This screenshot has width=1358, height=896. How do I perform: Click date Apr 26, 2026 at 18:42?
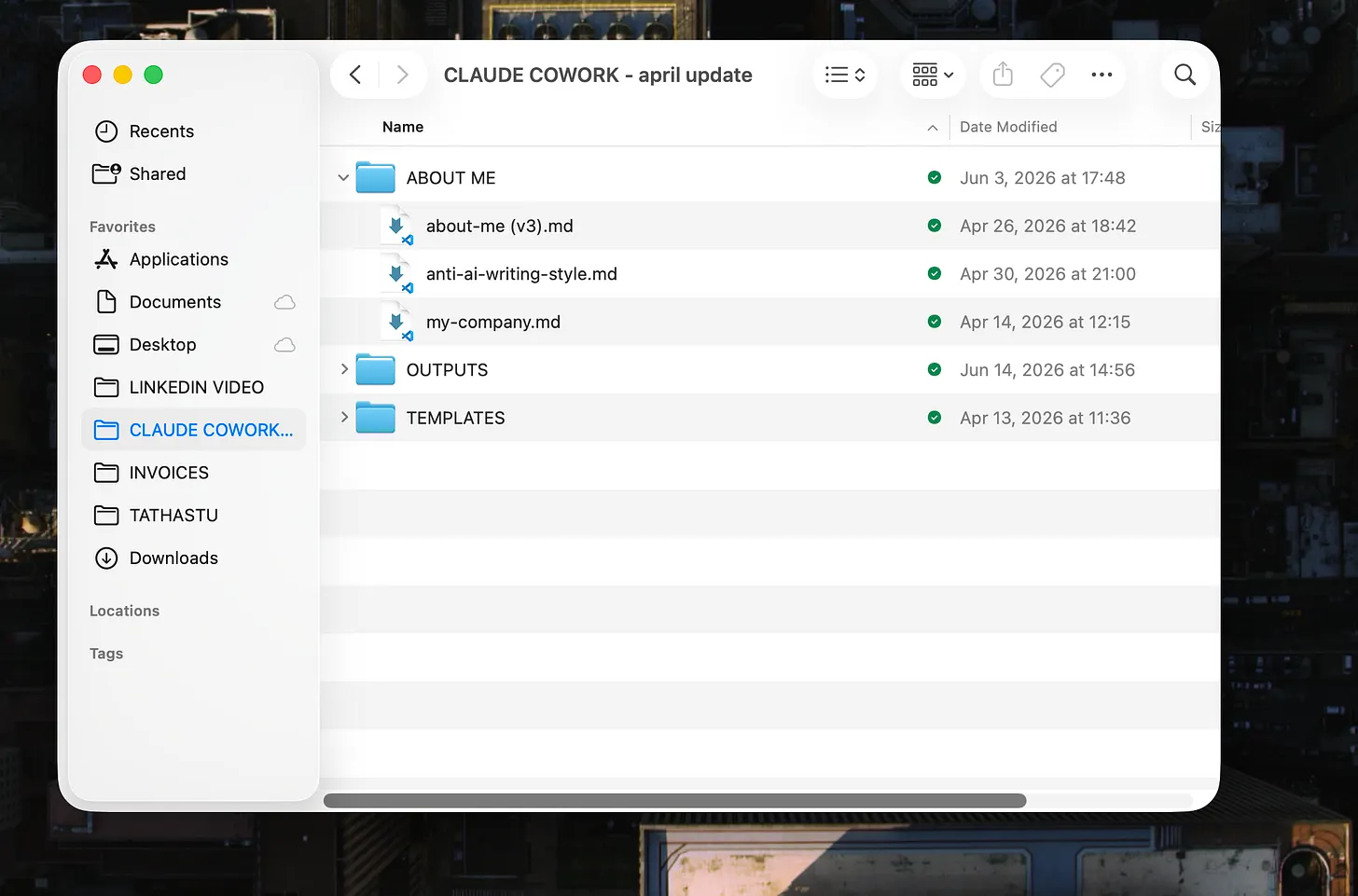tap(1047, 226)
